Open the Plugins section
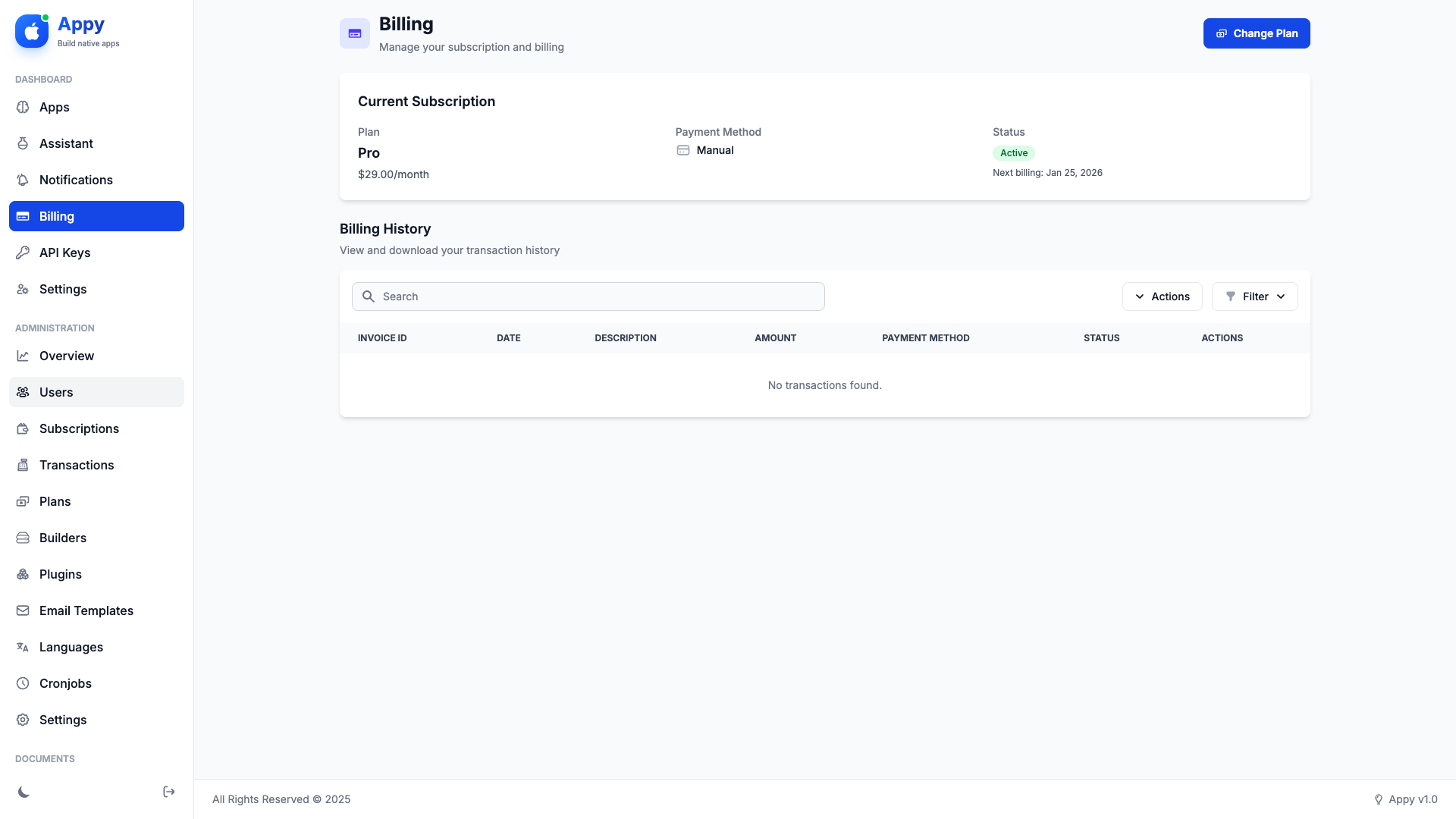The height and width of the screenshot is (819, 1456). pos(61,574)
